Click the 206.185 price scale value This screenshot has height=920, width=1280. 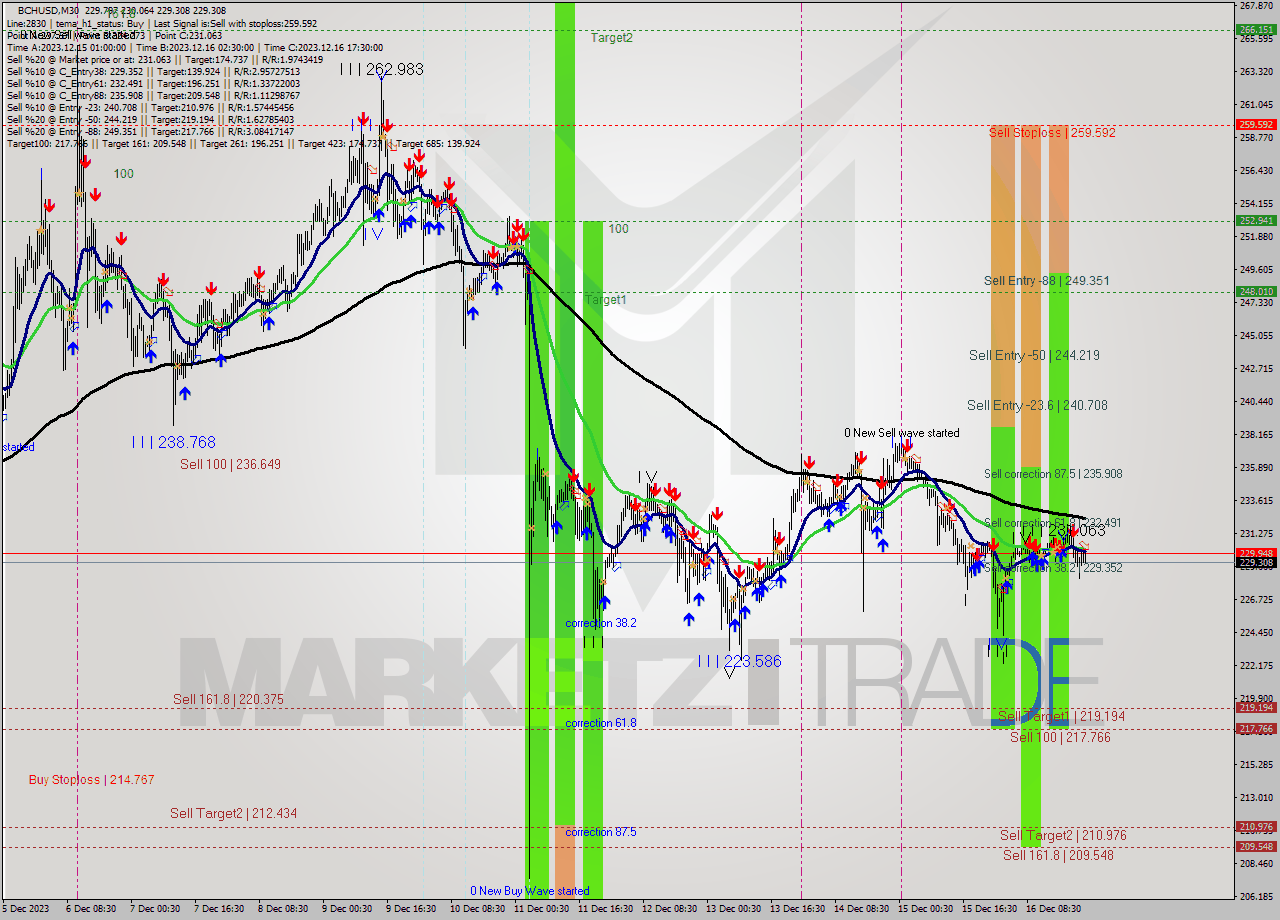tap(1256, 896)
